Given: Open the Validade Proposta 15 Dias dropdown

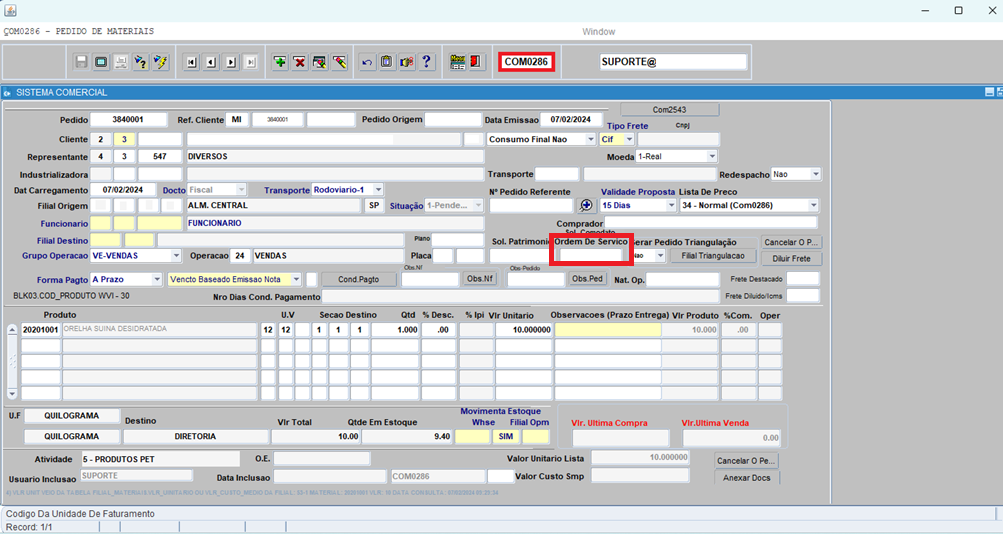Looking at the screenshot, I should tap(671, 205).
